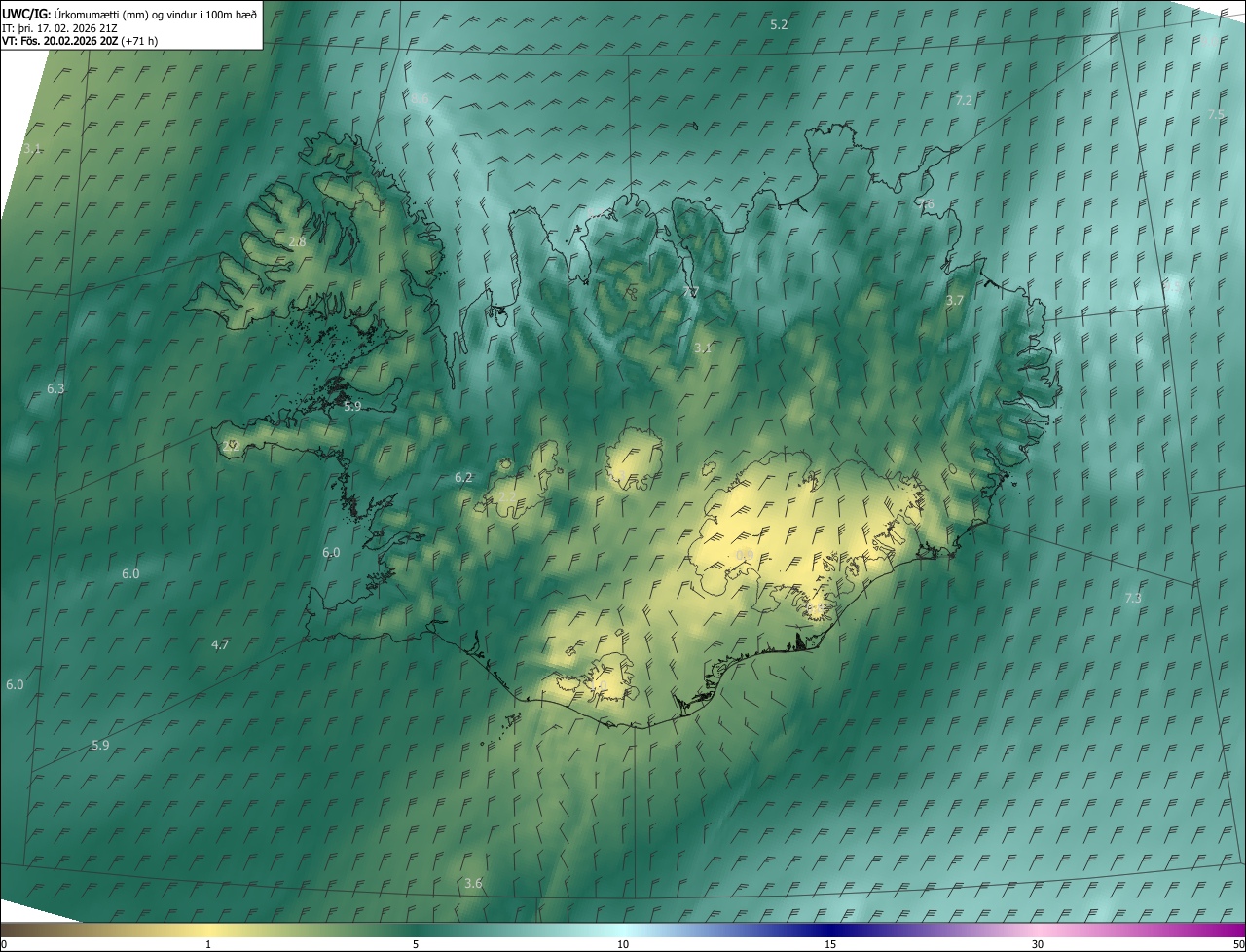Click the '5' tick on the color scale
The width and height of the screenshot is (1246, 952).
pyautogui.click(x=416, y=944)
